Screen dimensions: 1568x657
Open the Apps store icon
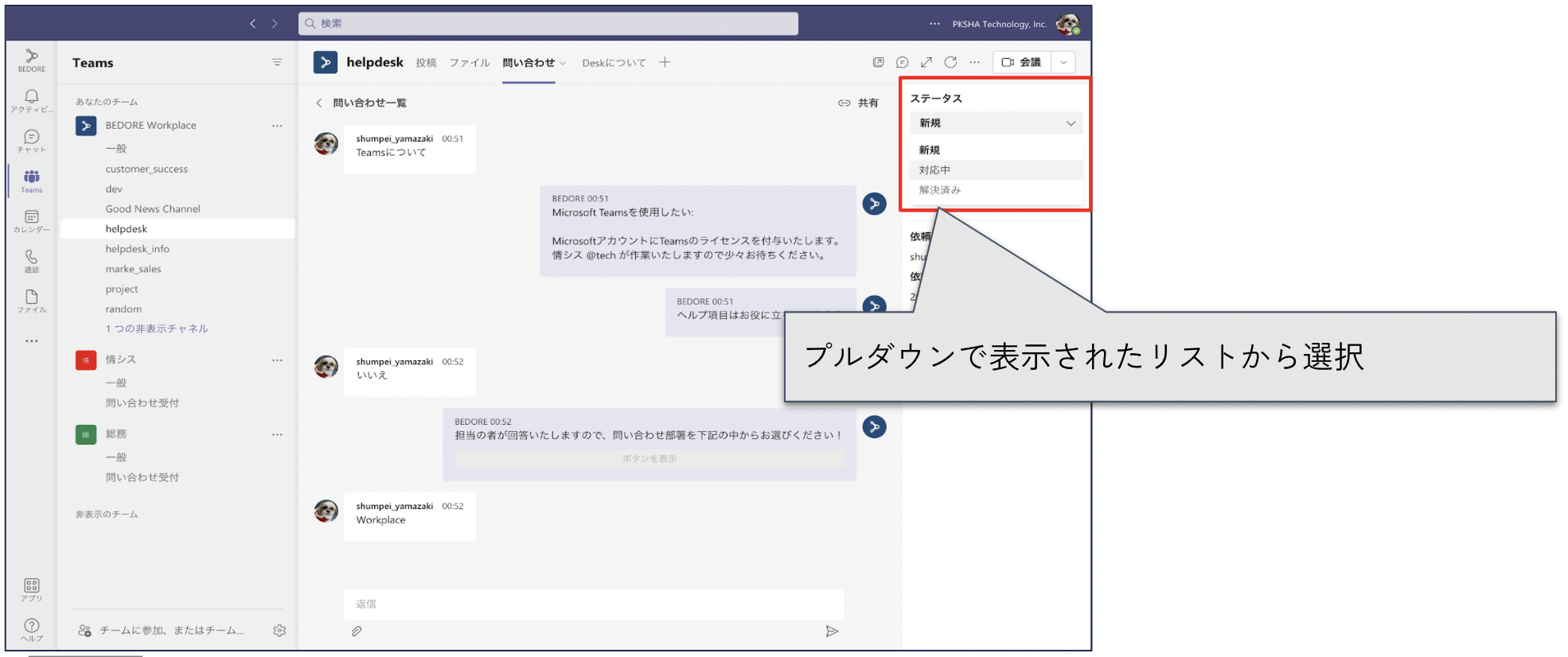tap(32, 589)
